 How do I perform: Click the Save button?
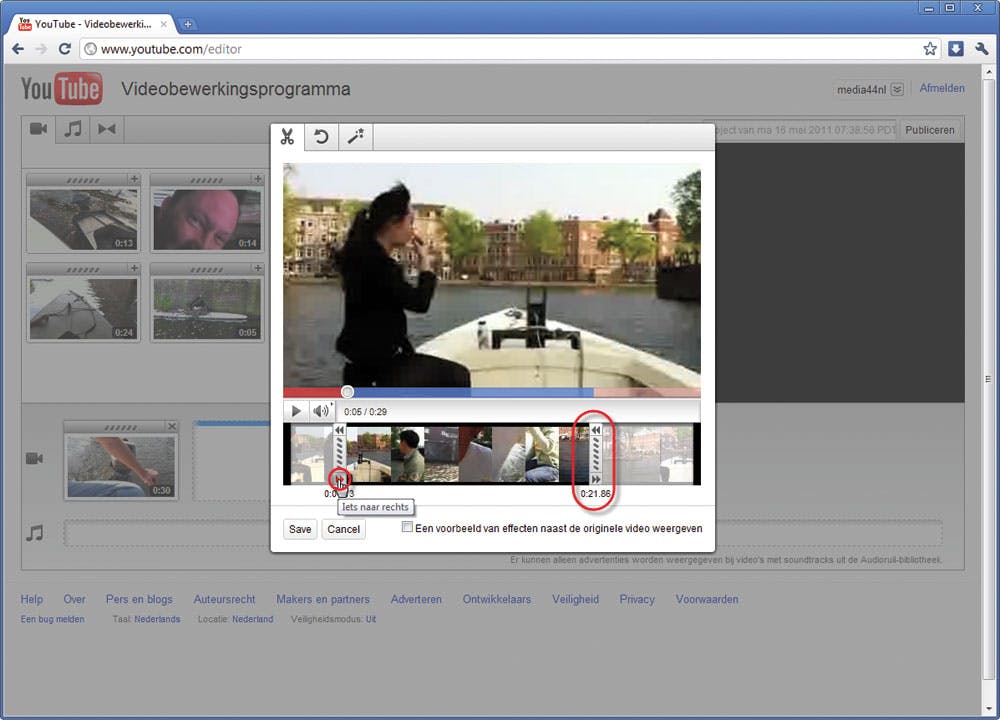pos(300,529)
